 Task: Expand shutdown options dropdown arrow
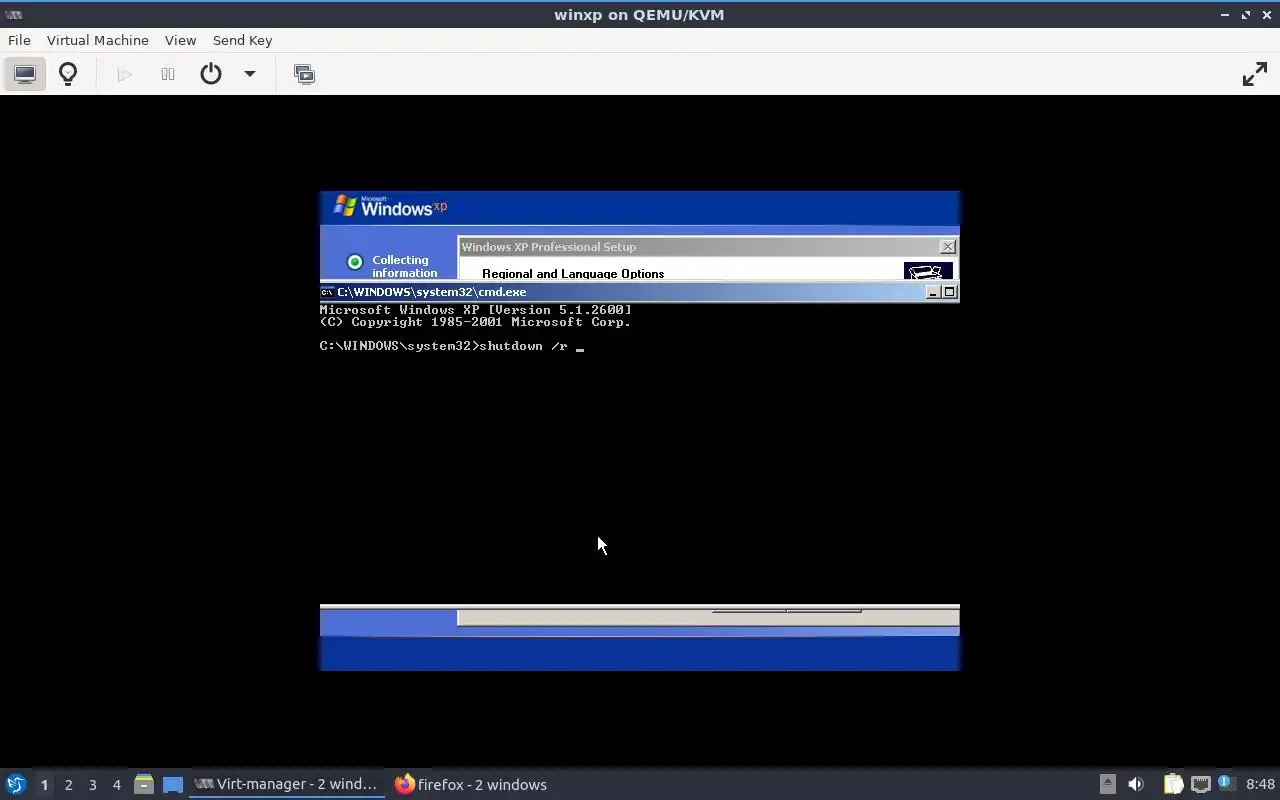coord(250,74)
